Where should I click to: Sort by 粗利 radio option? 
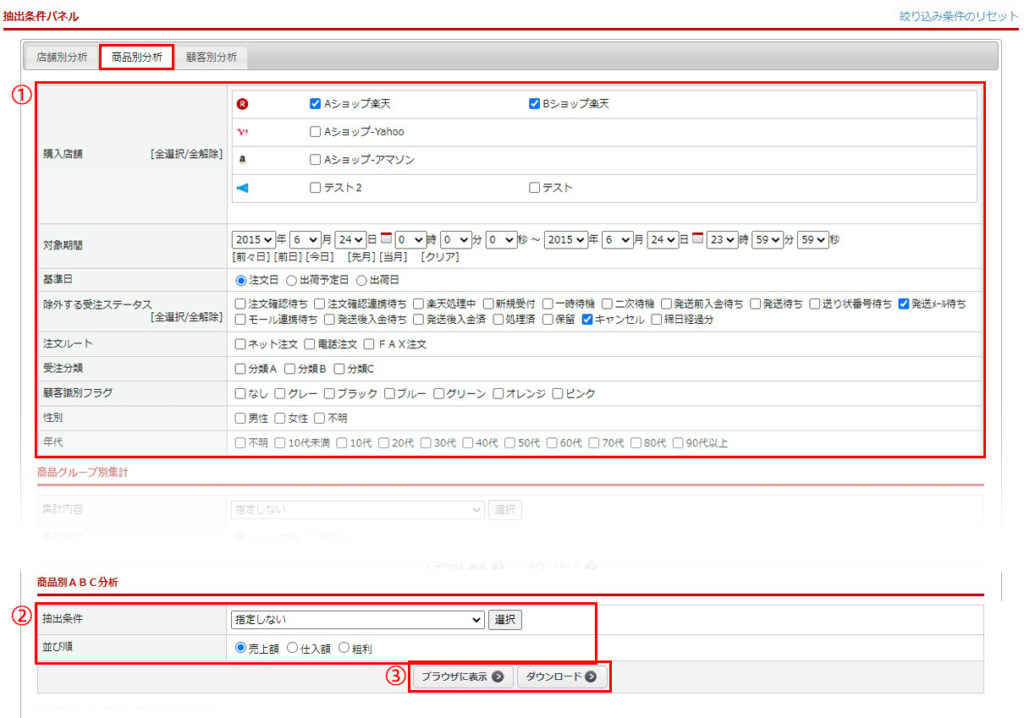point(344,648)
